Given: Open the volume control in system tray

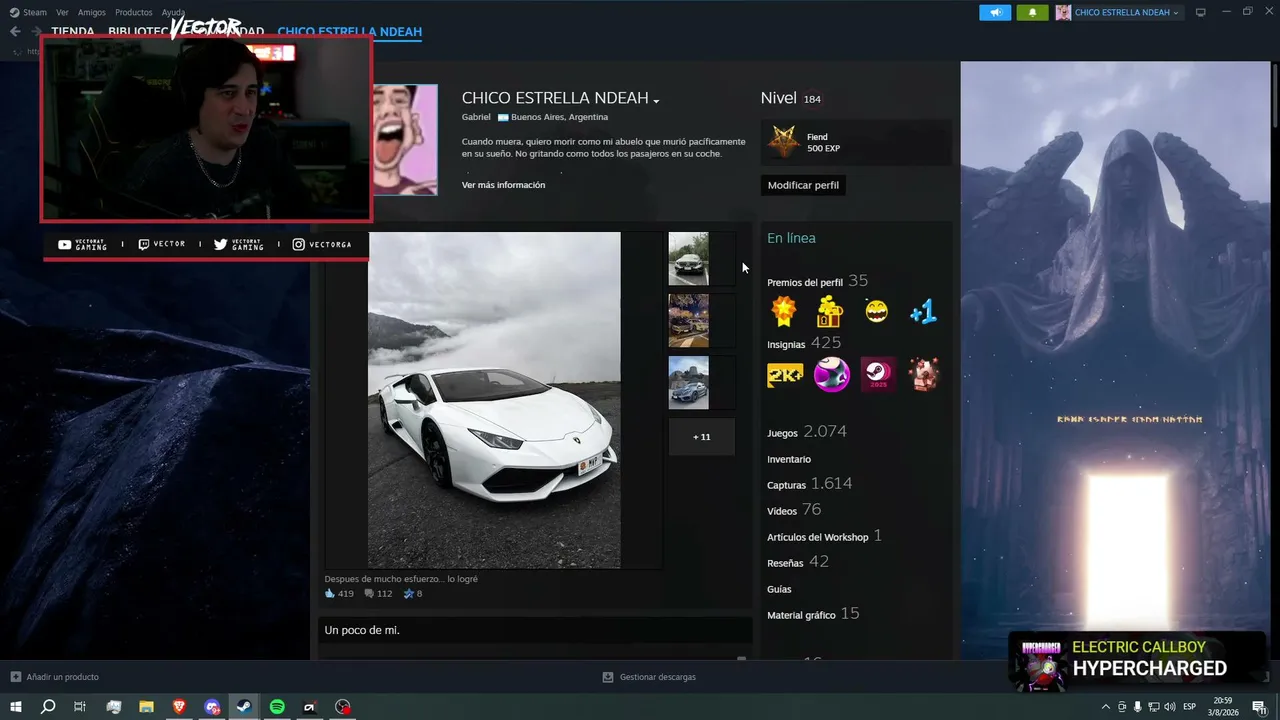Looking at the screenshot, I should pyautogui.click(x=1170, y=707).
